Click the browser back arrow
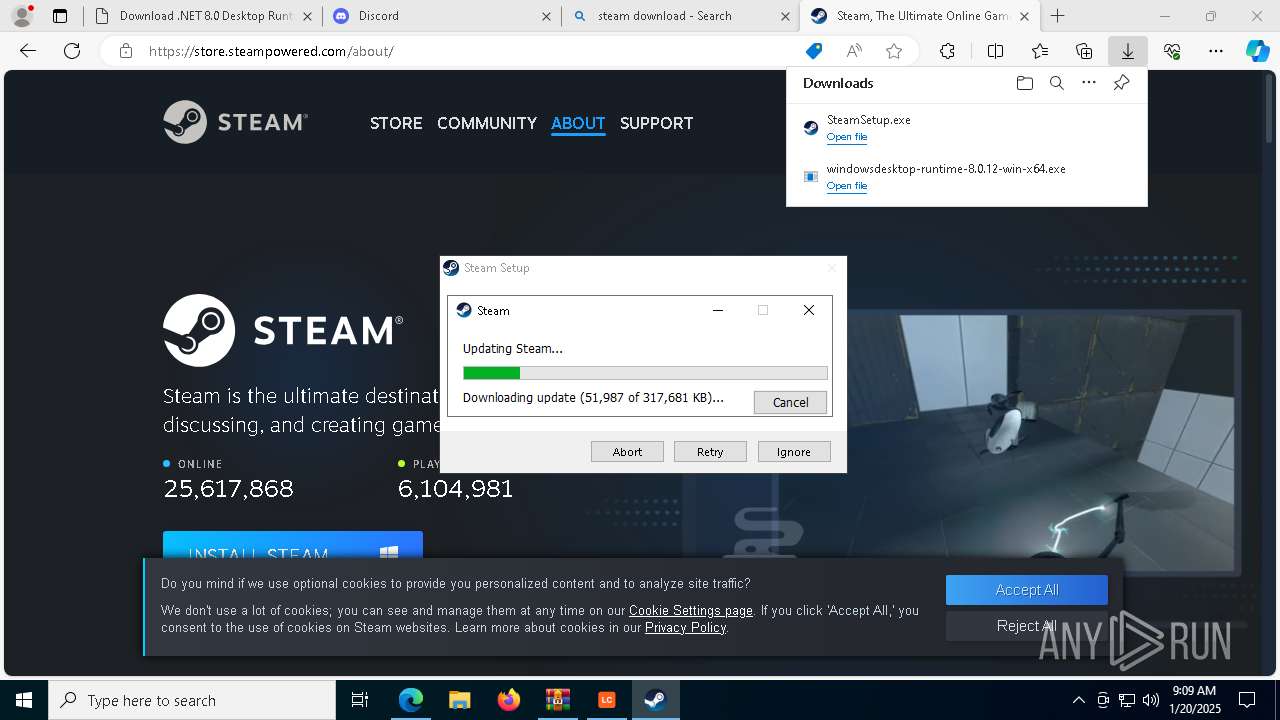The image size is (1280, 720). click(28, 51)
